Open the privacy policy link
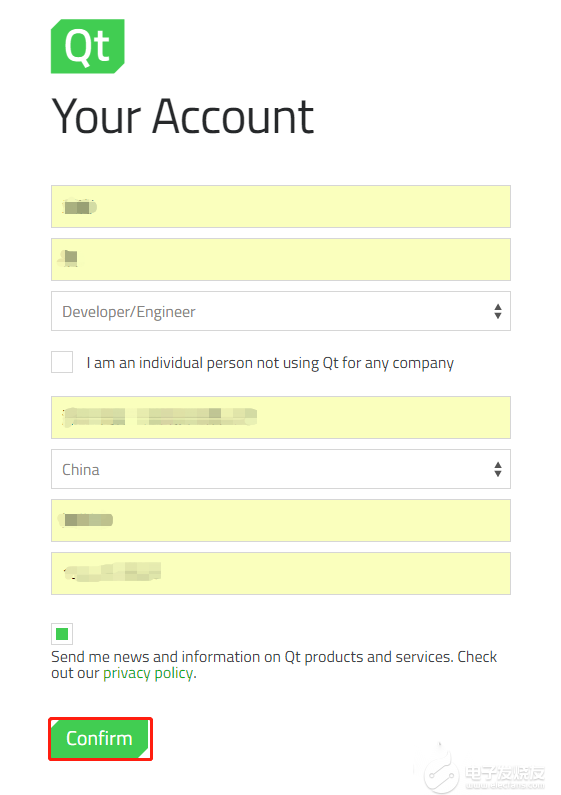561x795 pixels. pos(148,673)
